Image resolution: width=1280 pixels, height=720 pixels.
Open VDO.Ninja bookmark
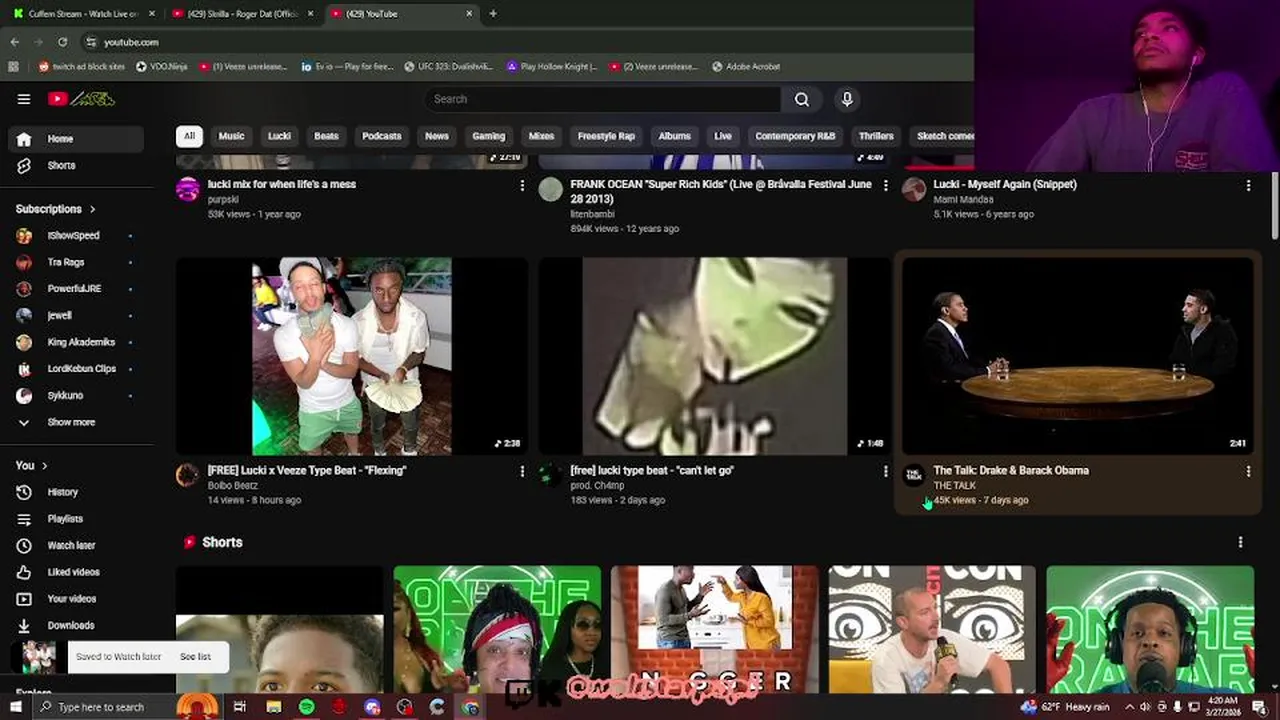pyautogui.click(x=162, y=67)
